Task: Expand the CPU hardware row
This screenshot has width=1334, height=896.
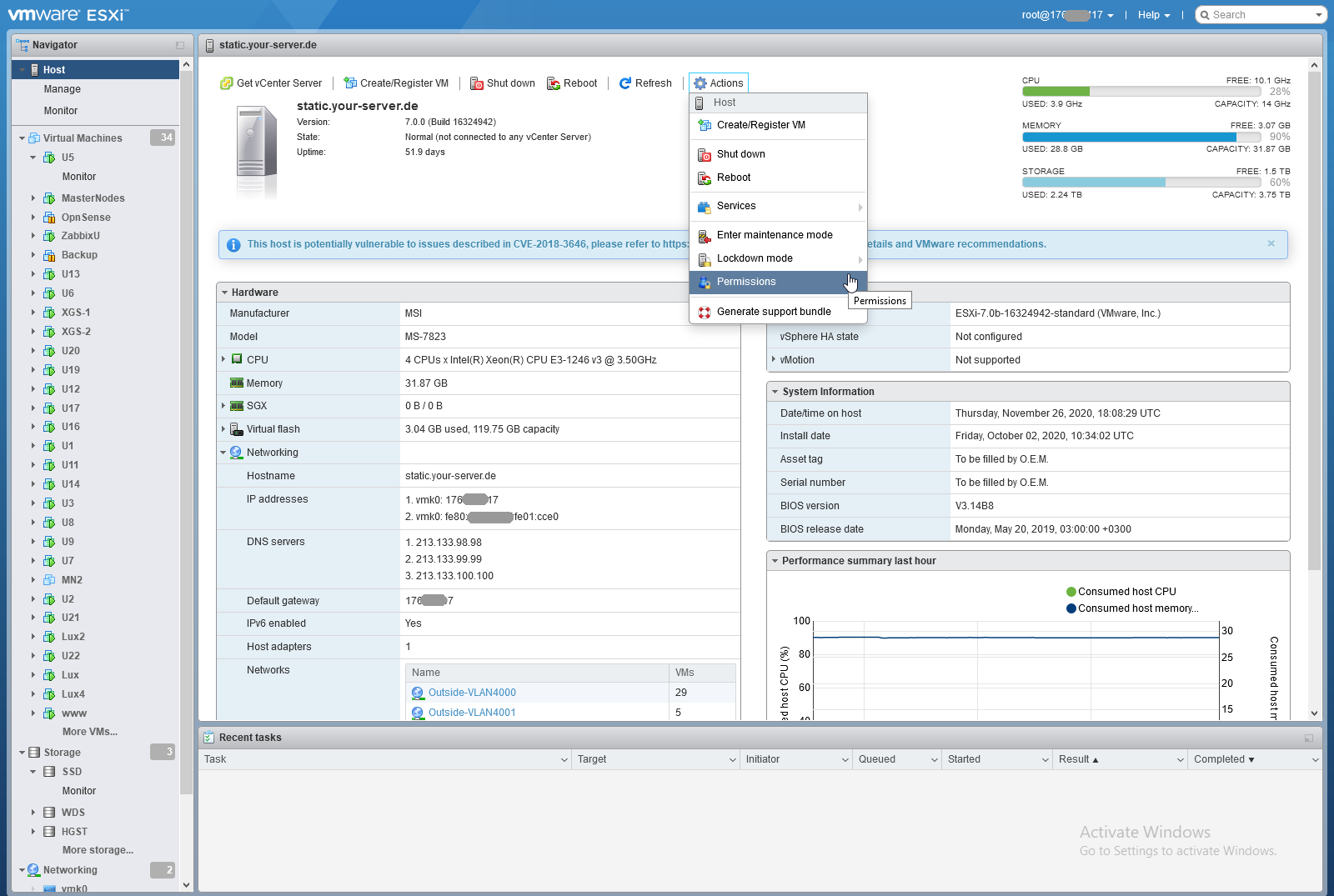Action: pos(223,359)
